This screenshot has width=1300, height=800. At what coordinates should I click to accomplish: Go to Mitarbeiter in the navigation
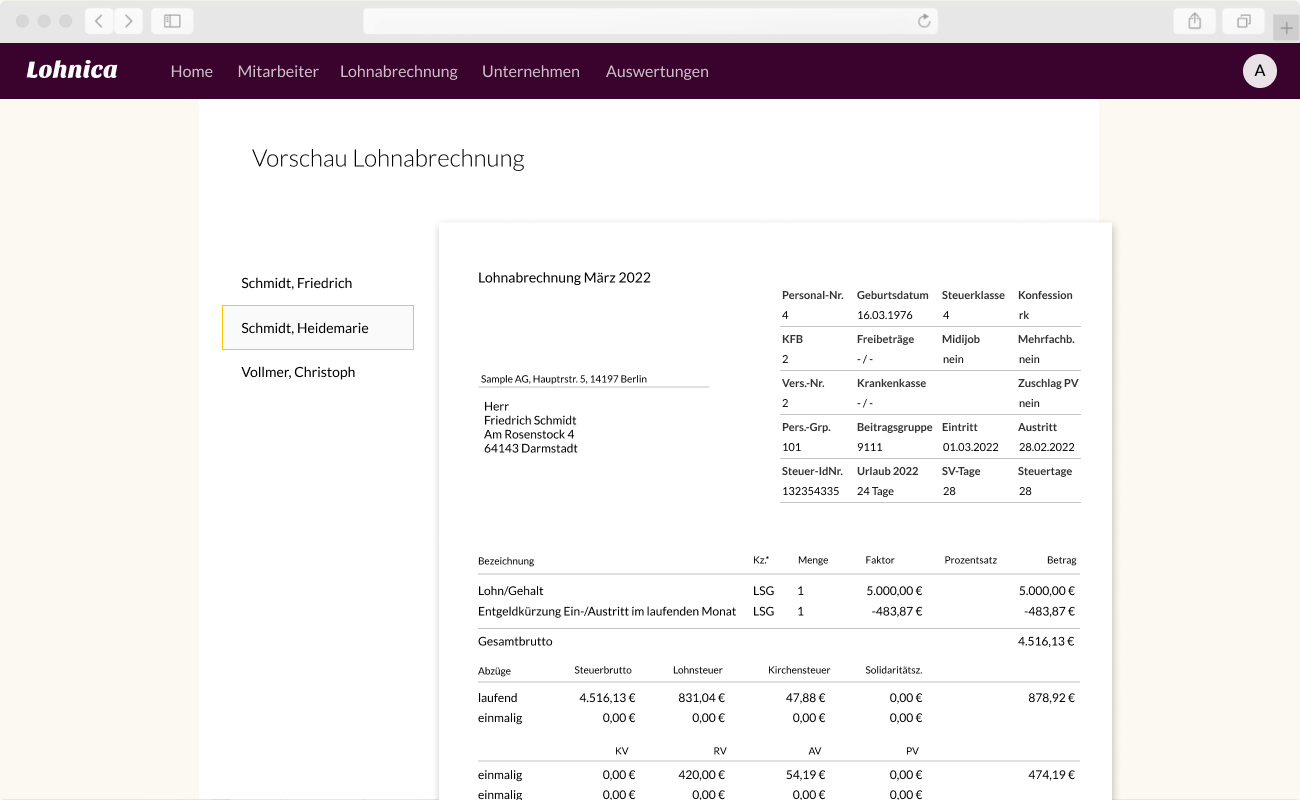(278, 71)
